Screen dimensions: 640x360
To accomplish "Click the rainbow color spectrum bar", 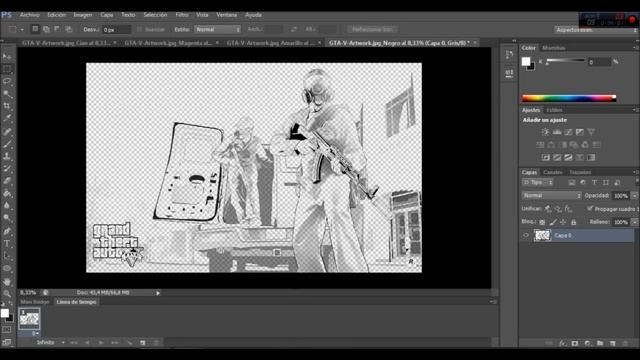I will [569, 98].
